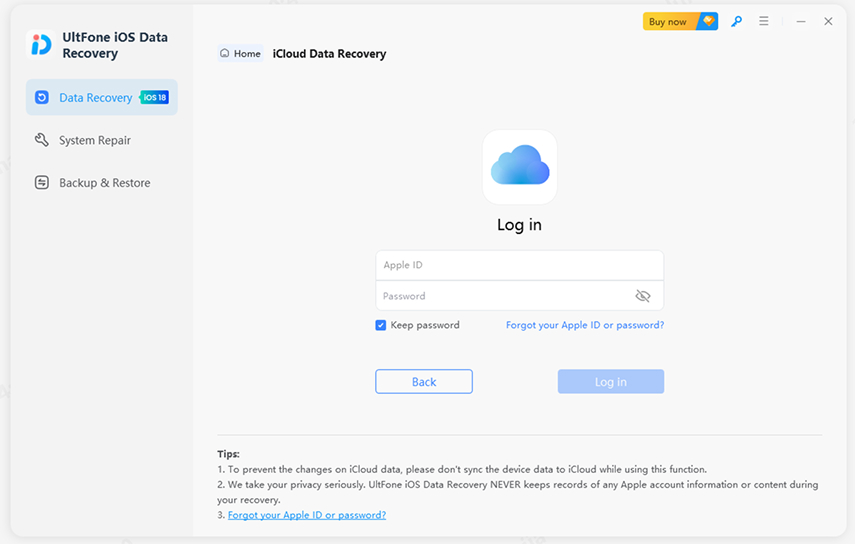The image size is (855, 544).
Task: Select Data Recovery in sidebar
Action: (x=101, y=97)
